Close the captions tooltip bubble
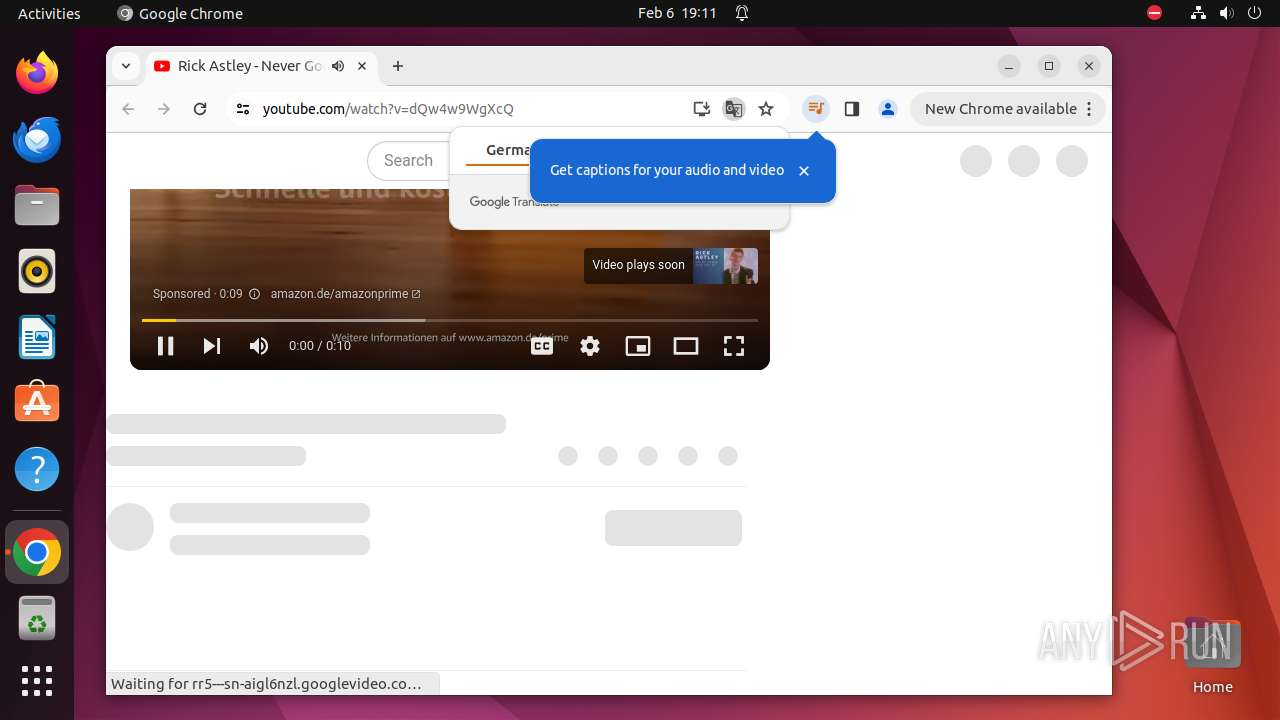This screenshot has height=720, width=1280. point(804,171)
